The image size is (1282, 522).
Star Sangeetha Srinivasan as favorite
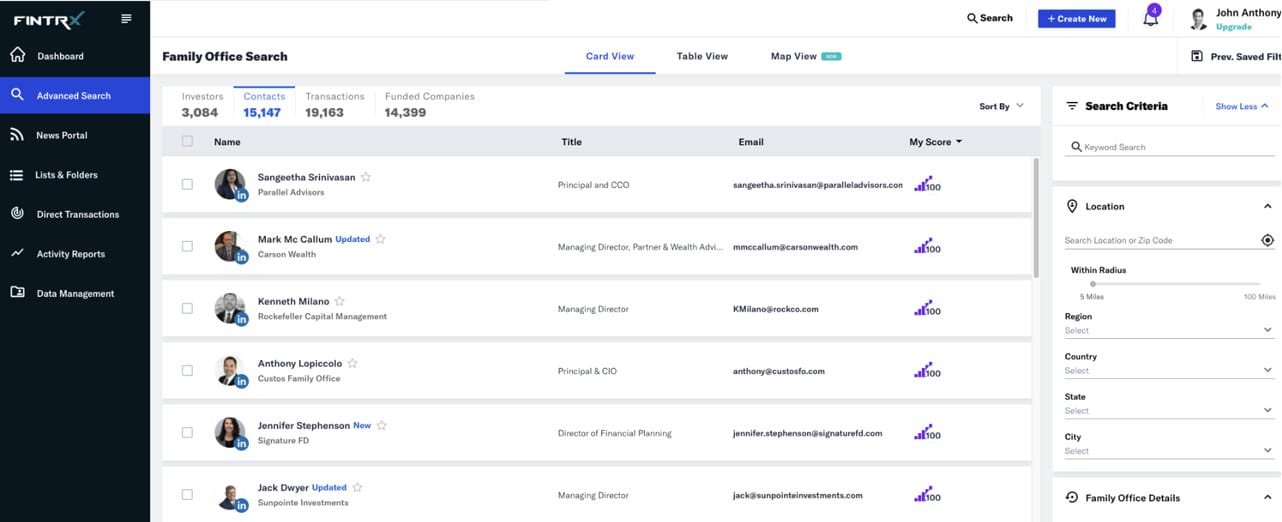coord(366,177)
